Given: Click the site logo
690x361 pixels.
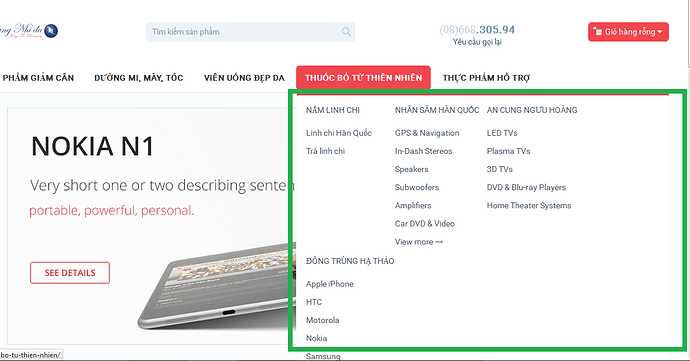Looking at the screenshot, I should point(29,30).
